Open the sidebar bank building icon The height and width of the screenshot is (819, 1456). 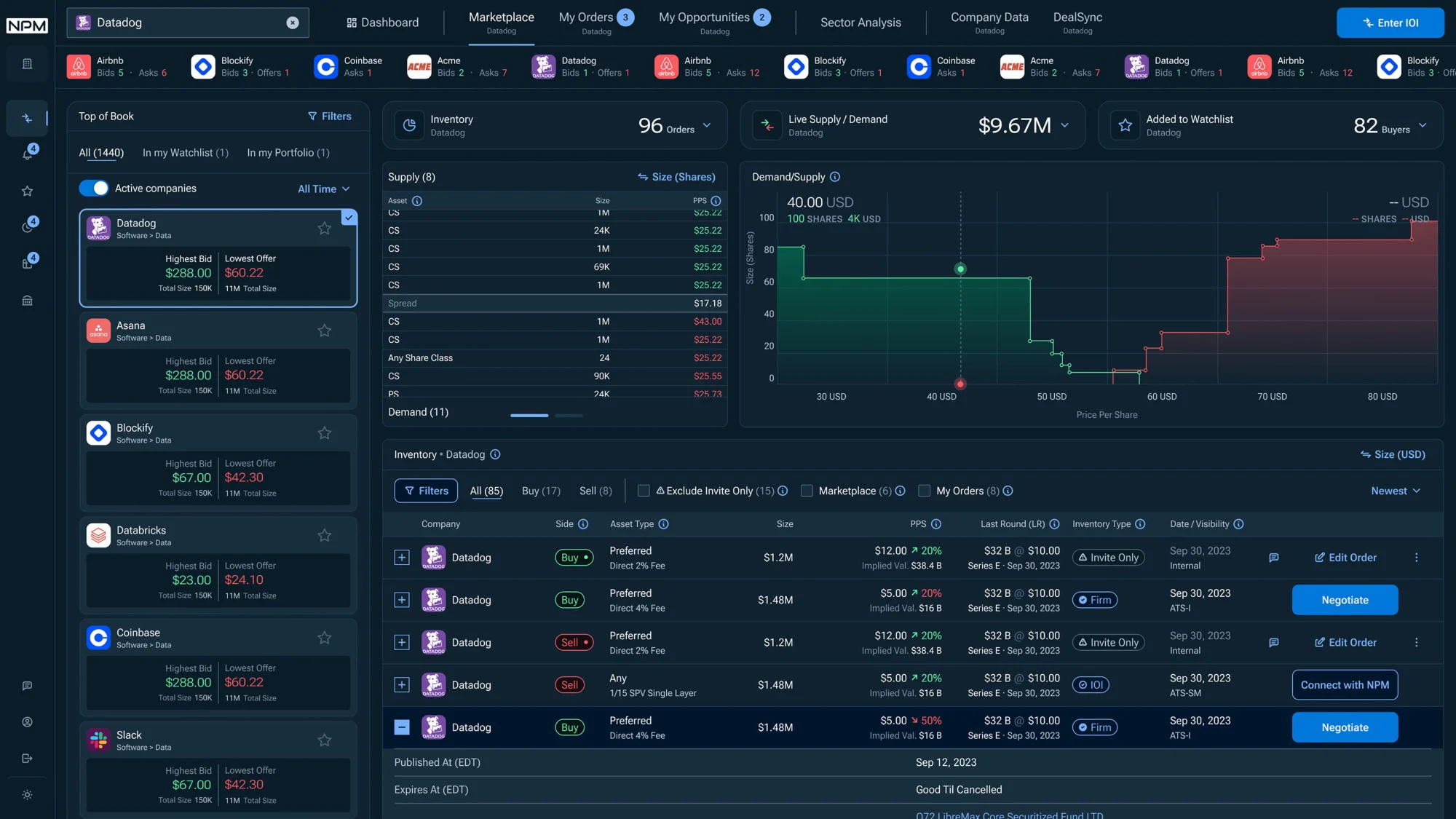coord(27,301)
